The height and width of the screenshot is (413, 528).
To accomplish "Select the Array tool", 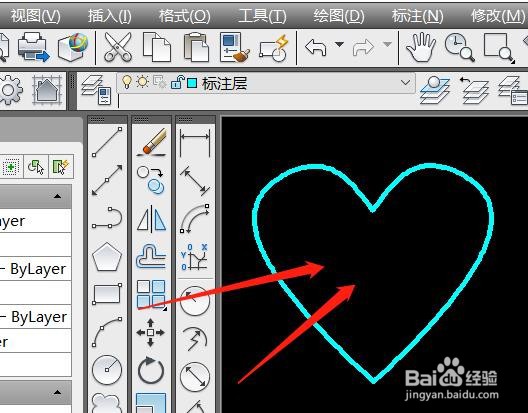I will pyautogui.click(x=151, y=295).
